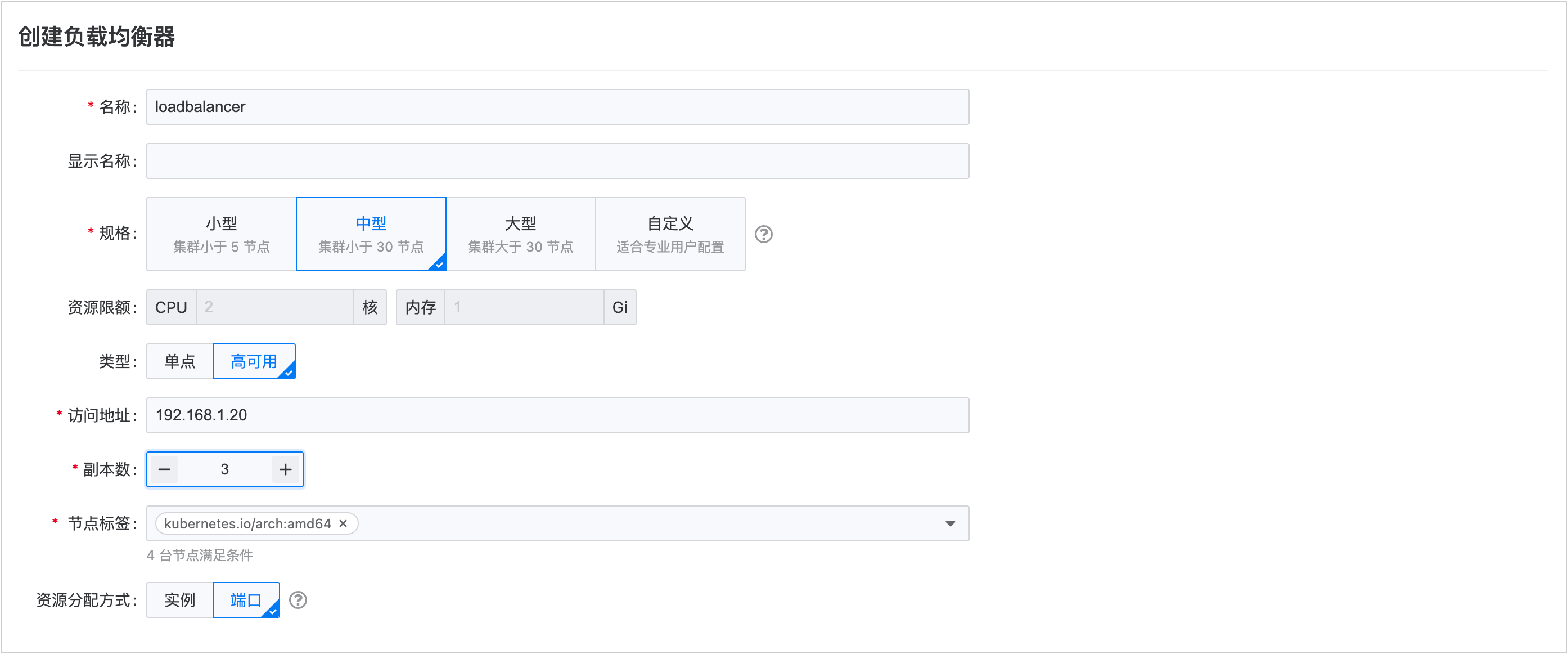The image size is (1568, 654).
Task: Set resource allocation to 实例
Action: [x=179, y=600]
